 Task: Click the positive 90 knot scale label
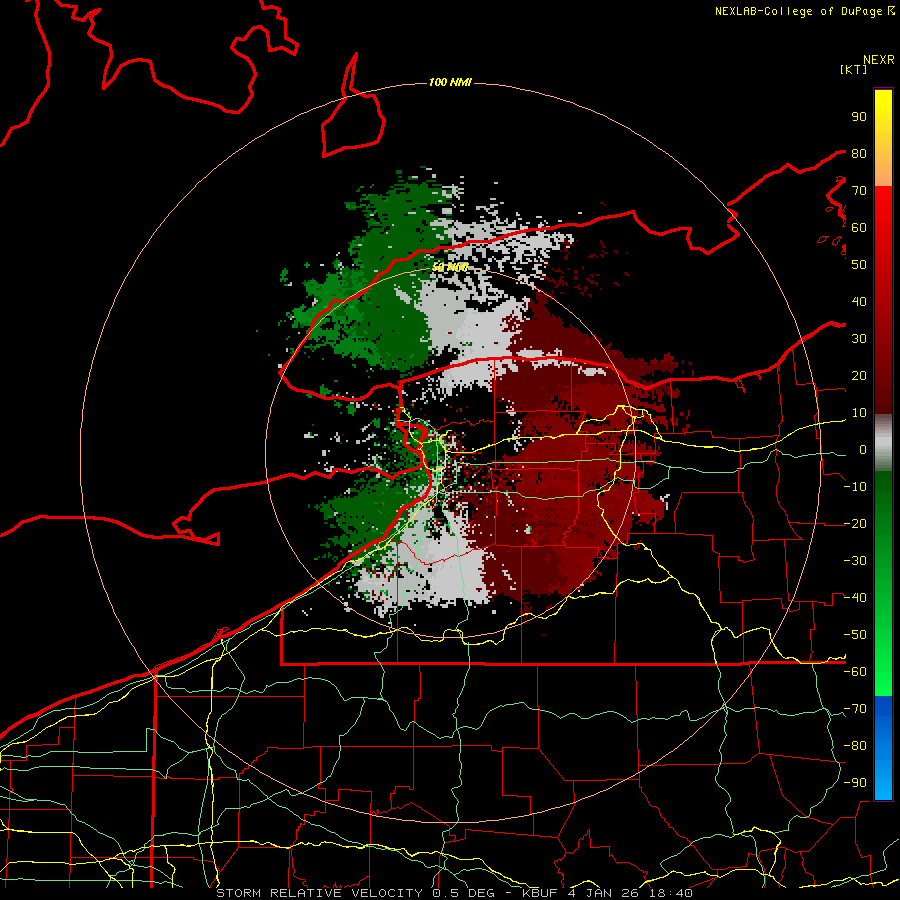click(x=859, y=117)
